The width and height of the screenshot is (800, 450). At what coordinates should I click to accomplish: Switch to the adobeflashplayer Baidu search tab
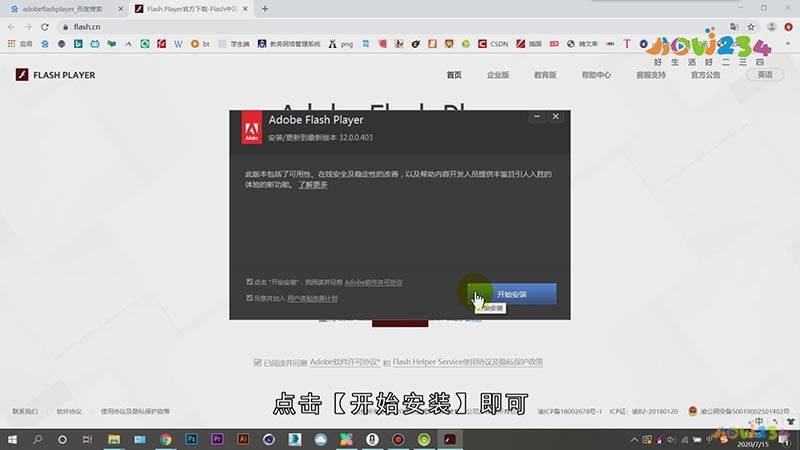coord(62,9)
